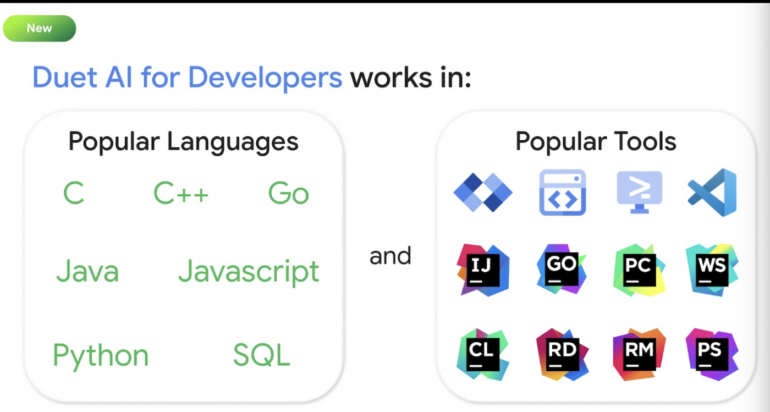The image size is (770, 412).
Task: Click the Javascript language text
Action: [x=248, y=271]
